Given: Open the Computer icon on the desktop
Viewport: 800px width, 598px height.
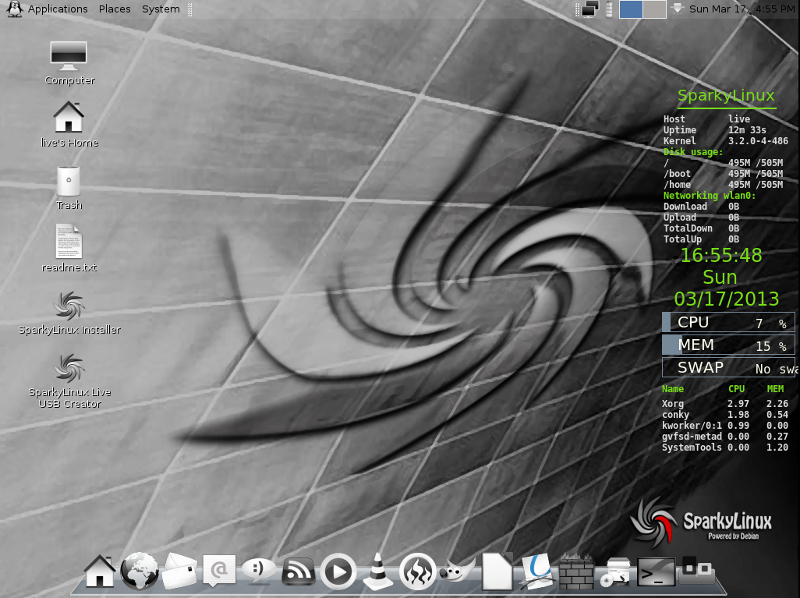Looking at the screenshot, I should (x=68, y=53).
